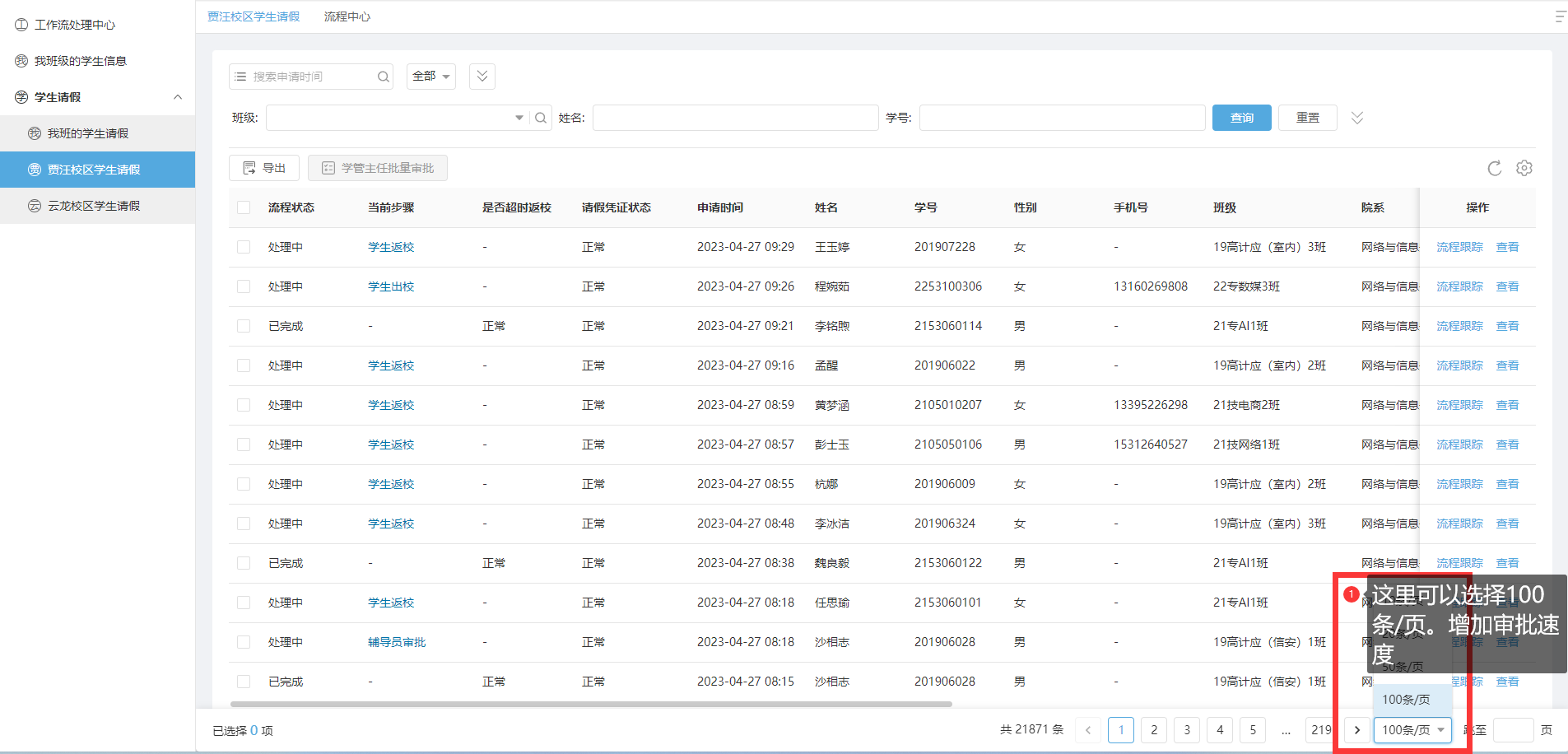
Task: Click the 导出 export button
Action: point(264,168)
